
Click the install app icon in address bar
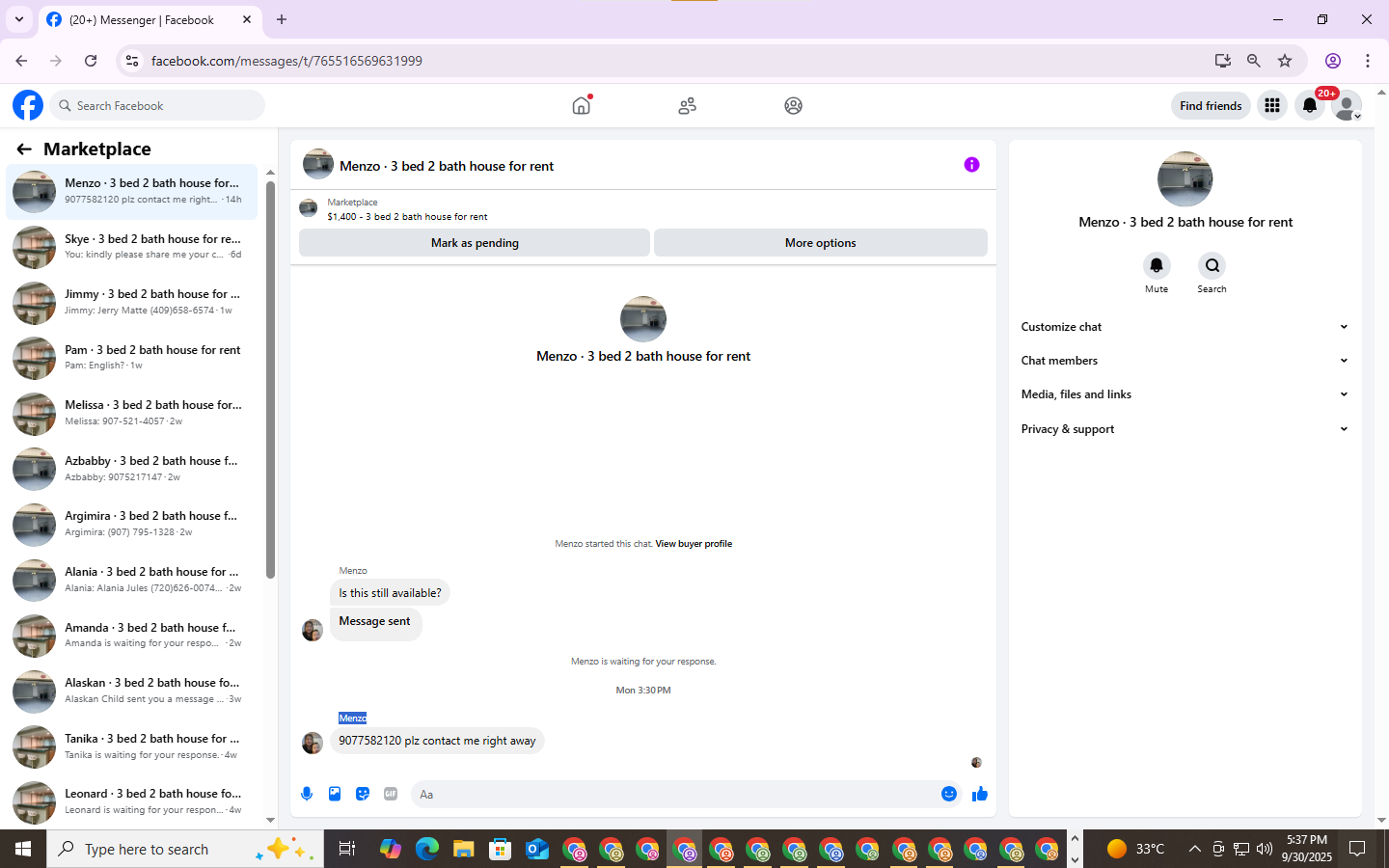(x=1223, y=61)
